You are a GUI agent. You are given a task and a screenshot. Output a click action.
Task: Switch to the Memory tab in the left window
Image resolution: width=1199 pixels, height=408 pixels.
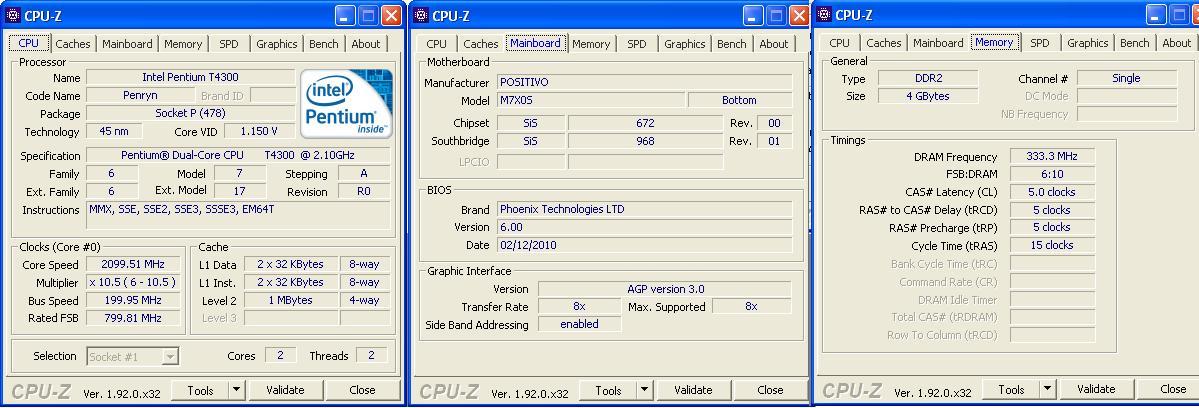pyautogui.click(x=183, y=44)
